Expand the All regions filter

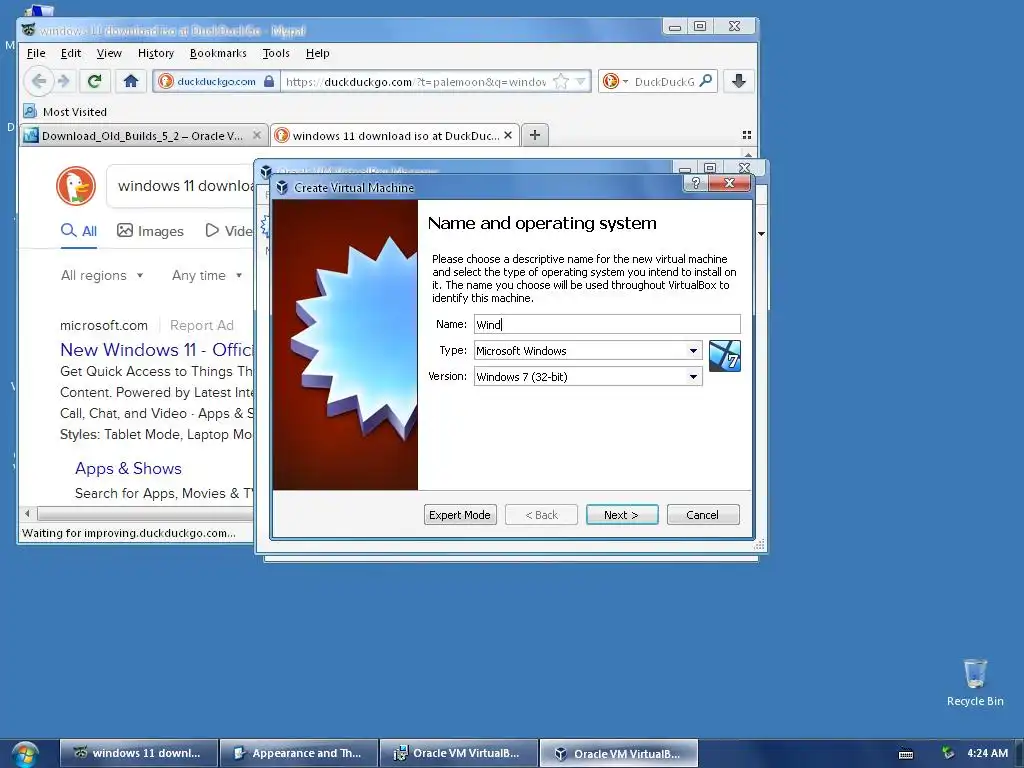(102, 275)
